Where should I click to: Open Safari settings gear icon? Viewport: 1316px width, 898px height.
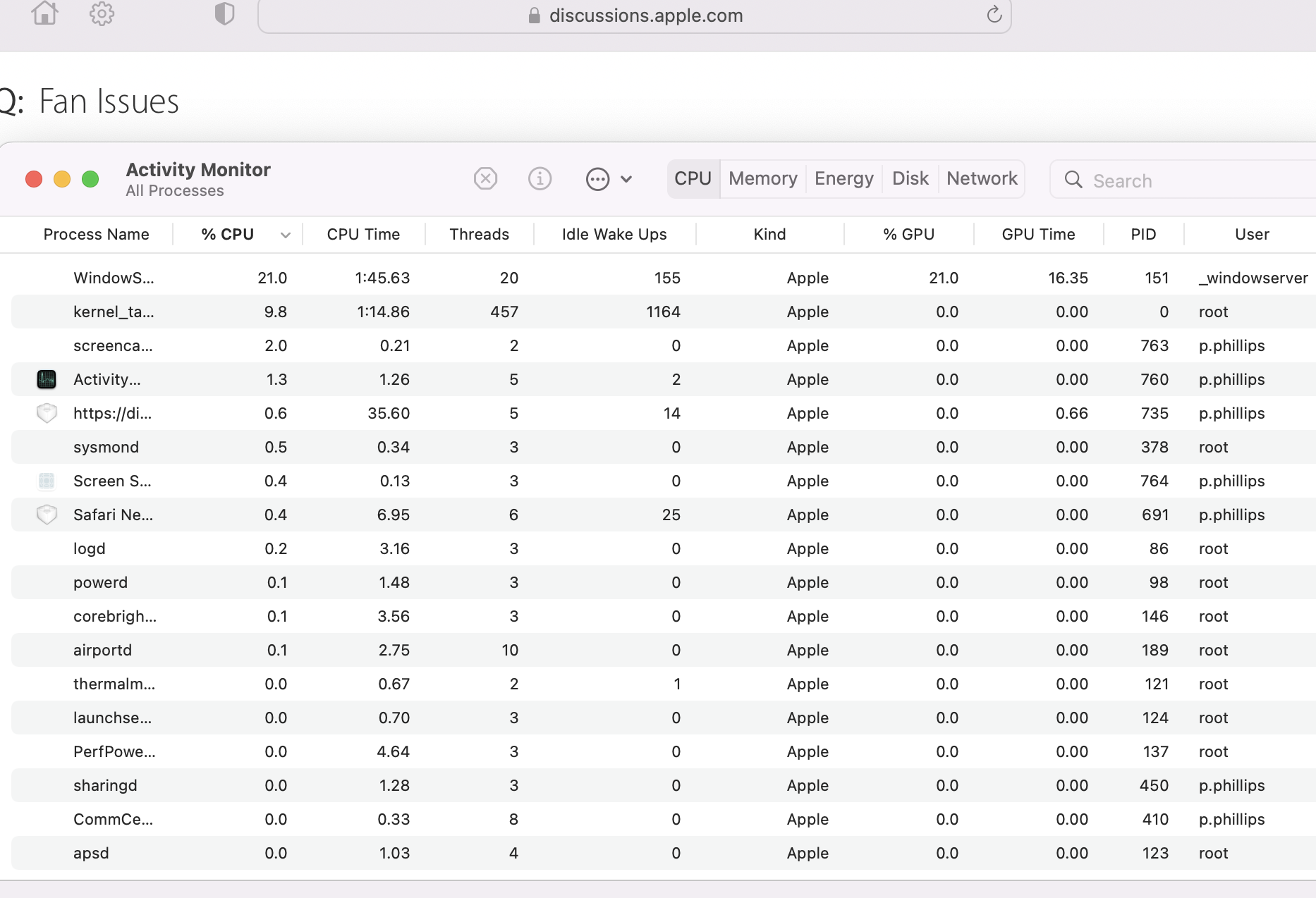[102, 13]
